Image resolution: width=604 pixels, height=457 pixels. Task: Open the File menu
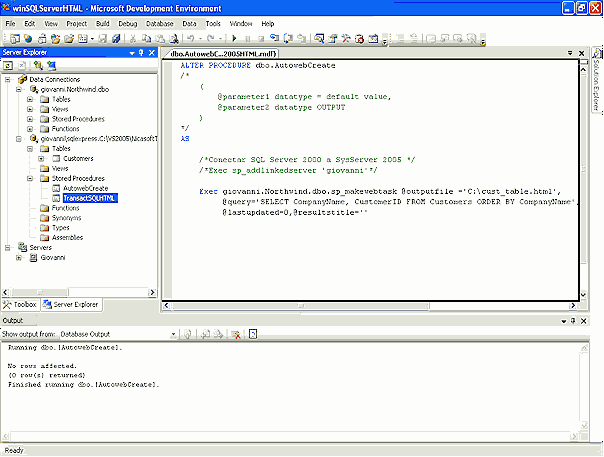pyautogui.click(x=10, y=24)
